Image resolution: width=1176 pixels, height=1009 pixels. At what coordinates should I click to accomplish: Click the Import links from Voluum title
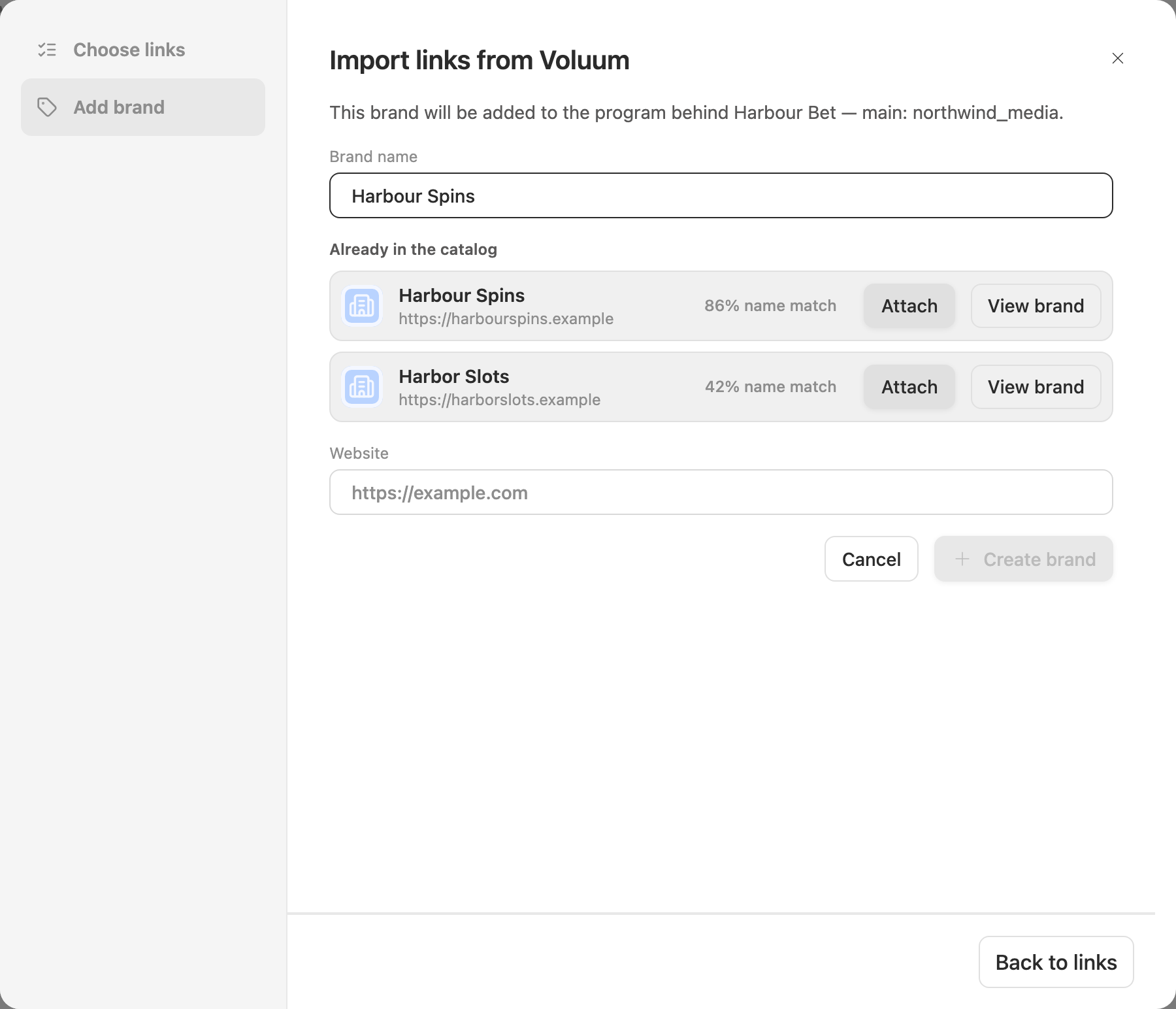[480, 60]
